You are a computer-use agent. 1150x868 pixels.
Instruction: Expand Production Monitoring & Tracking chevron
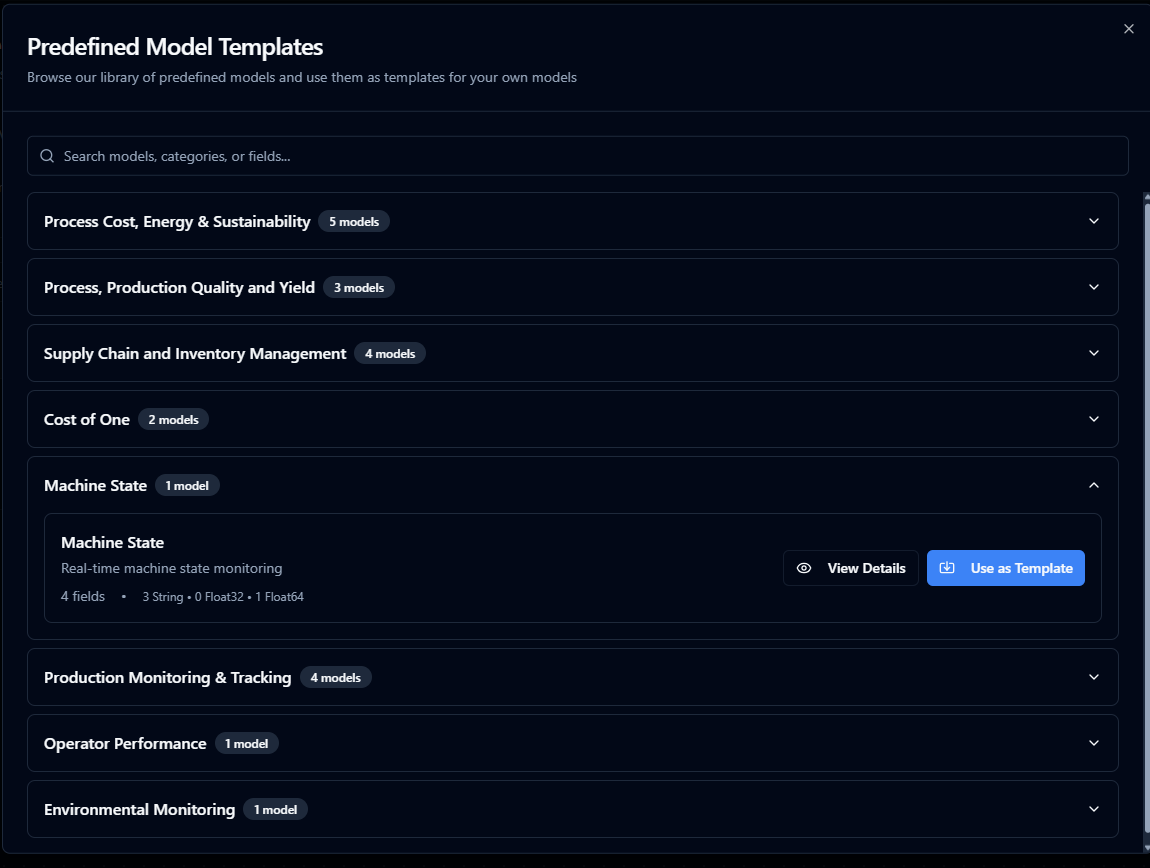coord(1093,677)
